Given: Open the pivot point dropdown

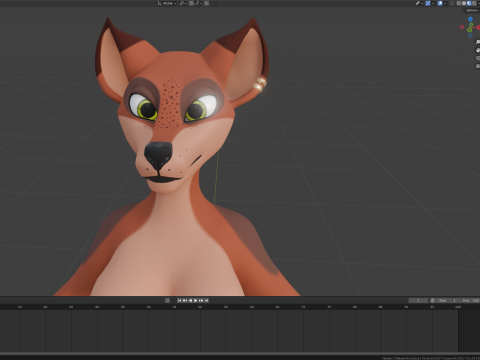Looking at the screenshot, I should click(x=183, y=3).
